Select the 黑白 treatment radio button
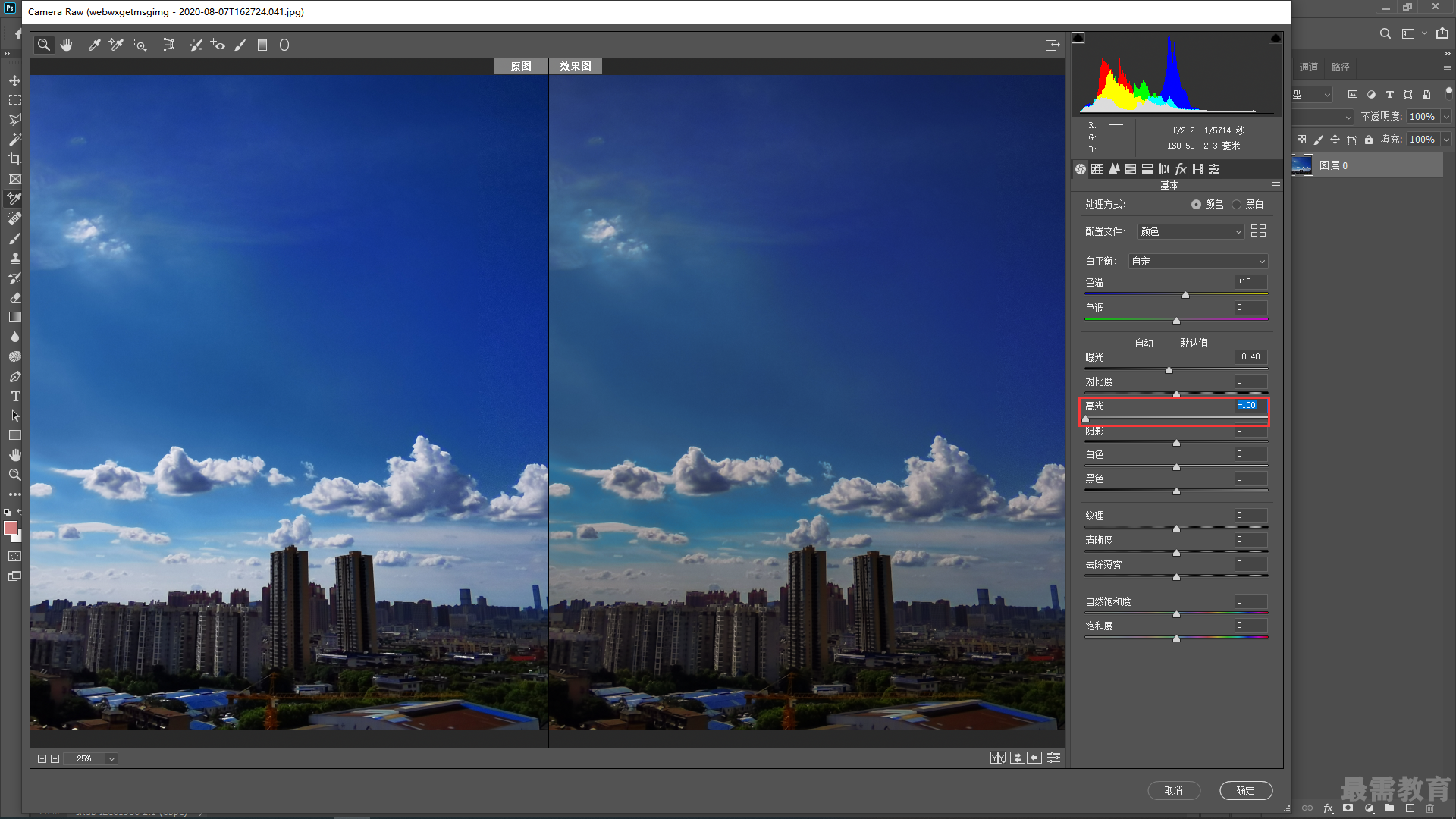Screen dimensions: 1456x819 tap(1236, 204)
